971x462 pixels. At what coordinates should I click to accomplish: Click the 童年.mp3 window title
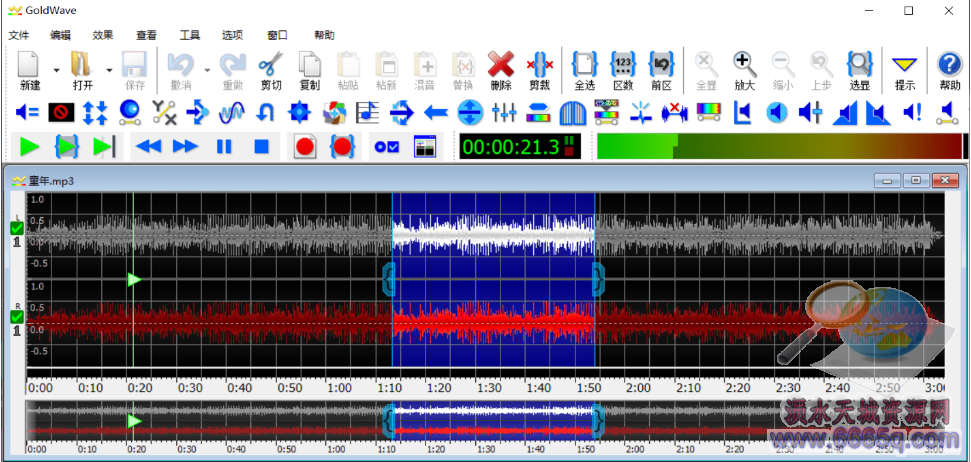[x=52, y=180]
